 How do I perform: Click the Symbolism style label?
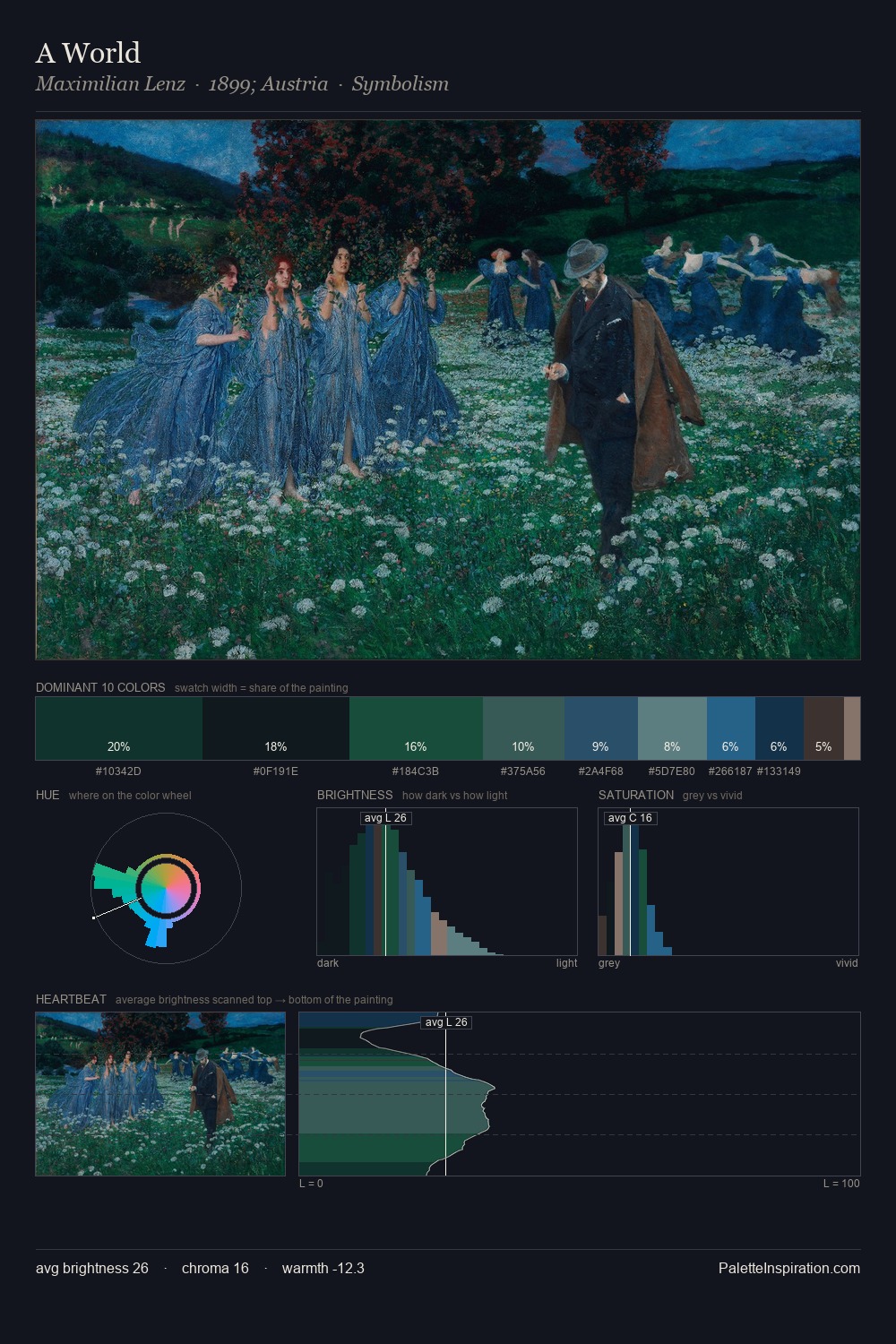[400, 84]
